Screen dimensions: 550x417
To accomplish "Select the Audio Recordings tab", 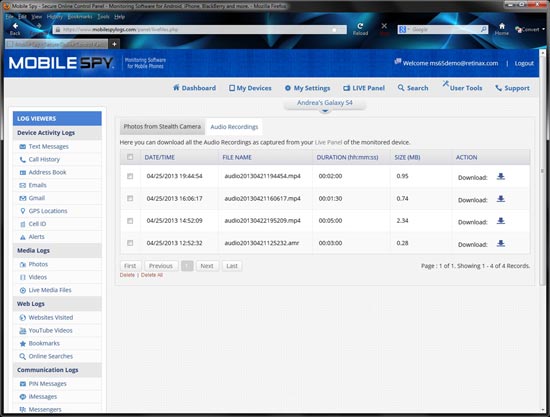I will pos(234,127).
